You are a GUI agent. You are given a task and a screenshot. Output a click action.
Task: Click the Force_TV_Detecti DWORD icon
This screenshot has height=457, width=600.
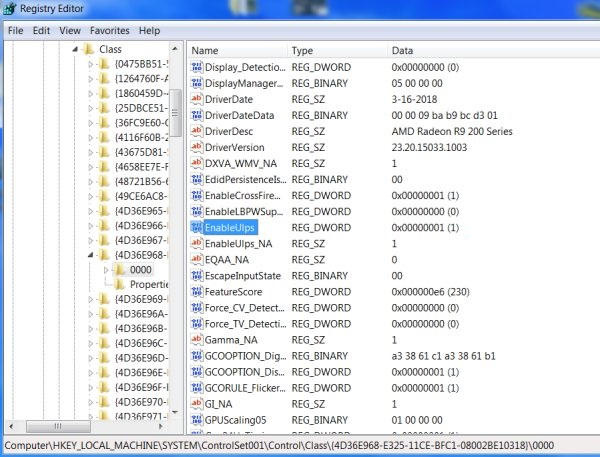point(196,324)
